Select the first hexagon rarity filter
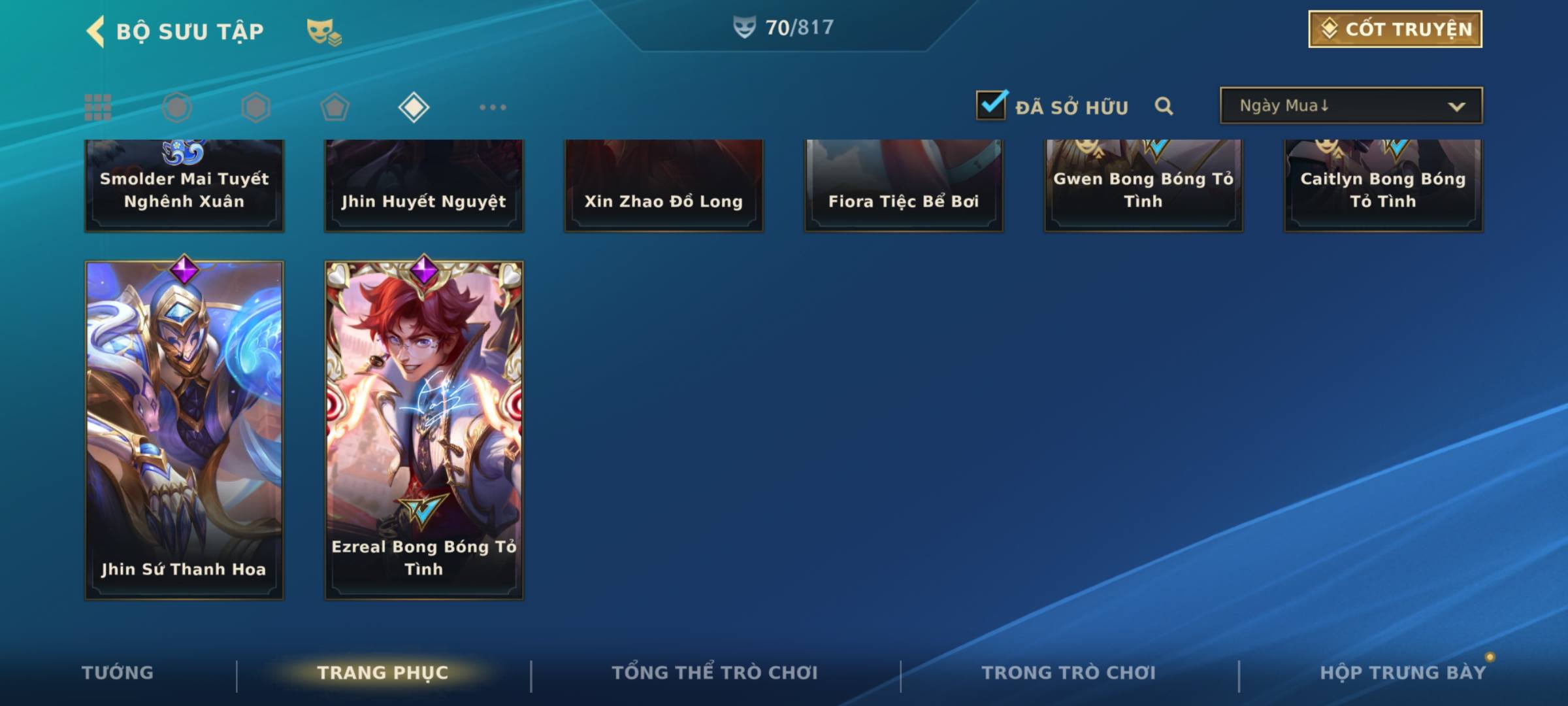The image size is (1568, 706). pos(177,107)
